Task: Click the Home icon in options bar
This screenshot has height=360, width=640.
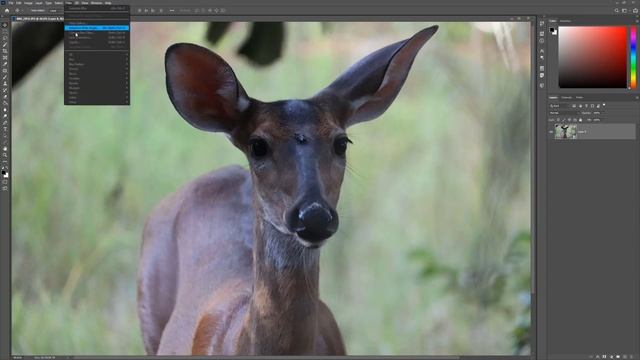Action: (x=7, y=11)
